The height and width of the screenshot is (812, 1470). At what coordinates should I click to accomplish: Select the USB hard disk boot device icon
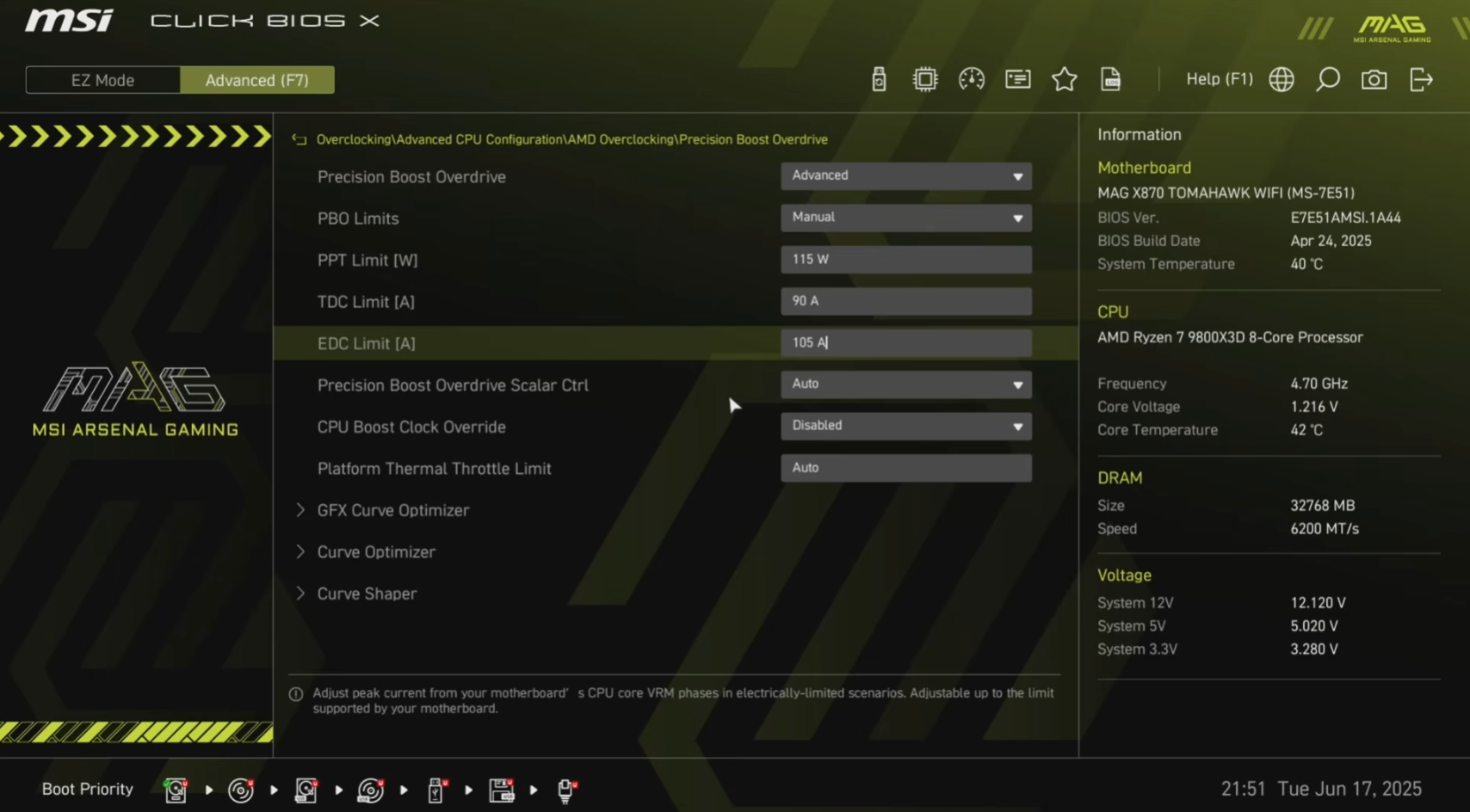click(x=306, y=790)
